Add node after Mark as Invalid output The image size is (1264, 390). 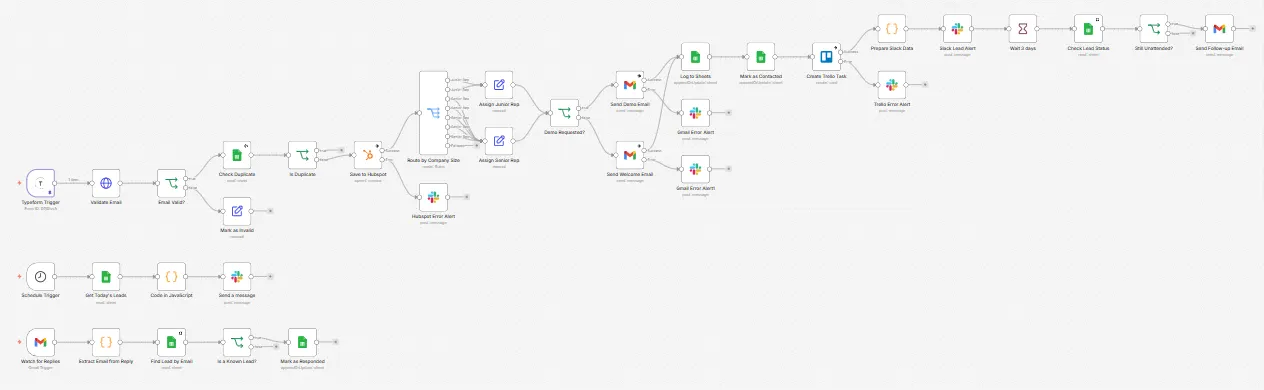pos(270,211)
